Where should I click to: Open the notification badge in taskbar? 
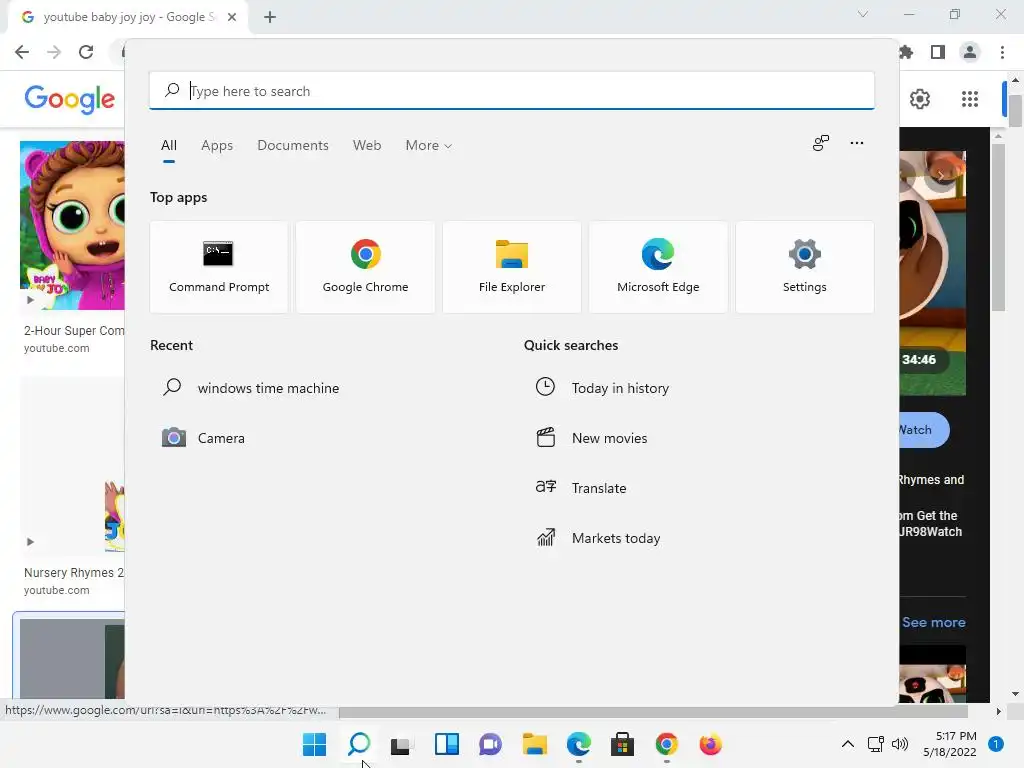(995, 744)
